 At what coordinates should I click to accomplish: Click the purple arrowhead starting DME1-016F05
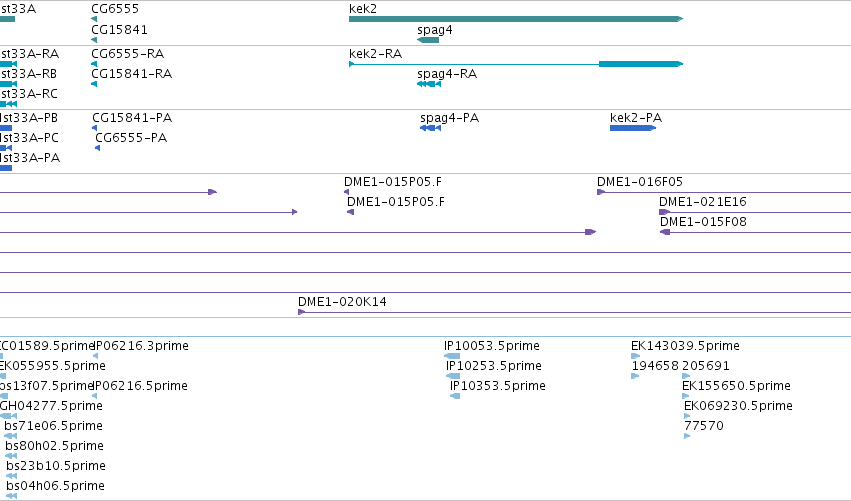(x=601, y=192)
